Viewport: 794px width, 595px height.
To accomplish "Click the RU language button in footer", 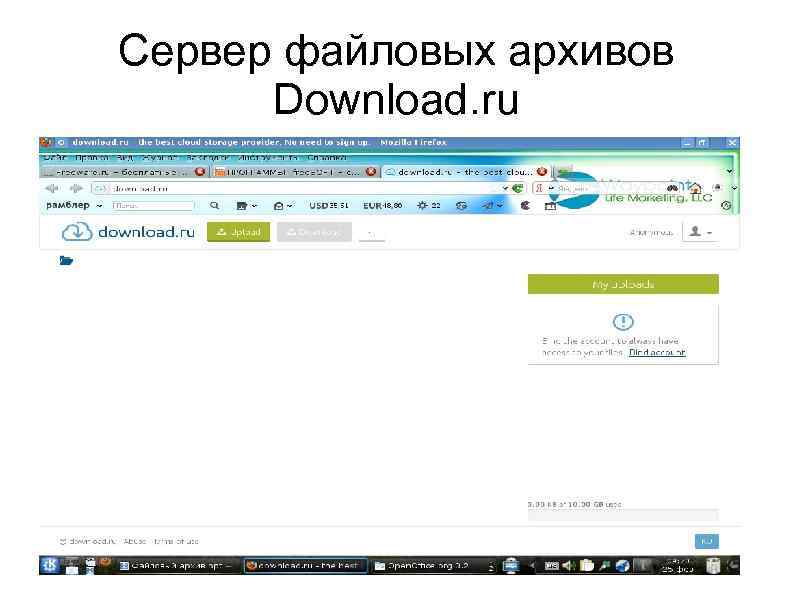I will tap(706, 541).
